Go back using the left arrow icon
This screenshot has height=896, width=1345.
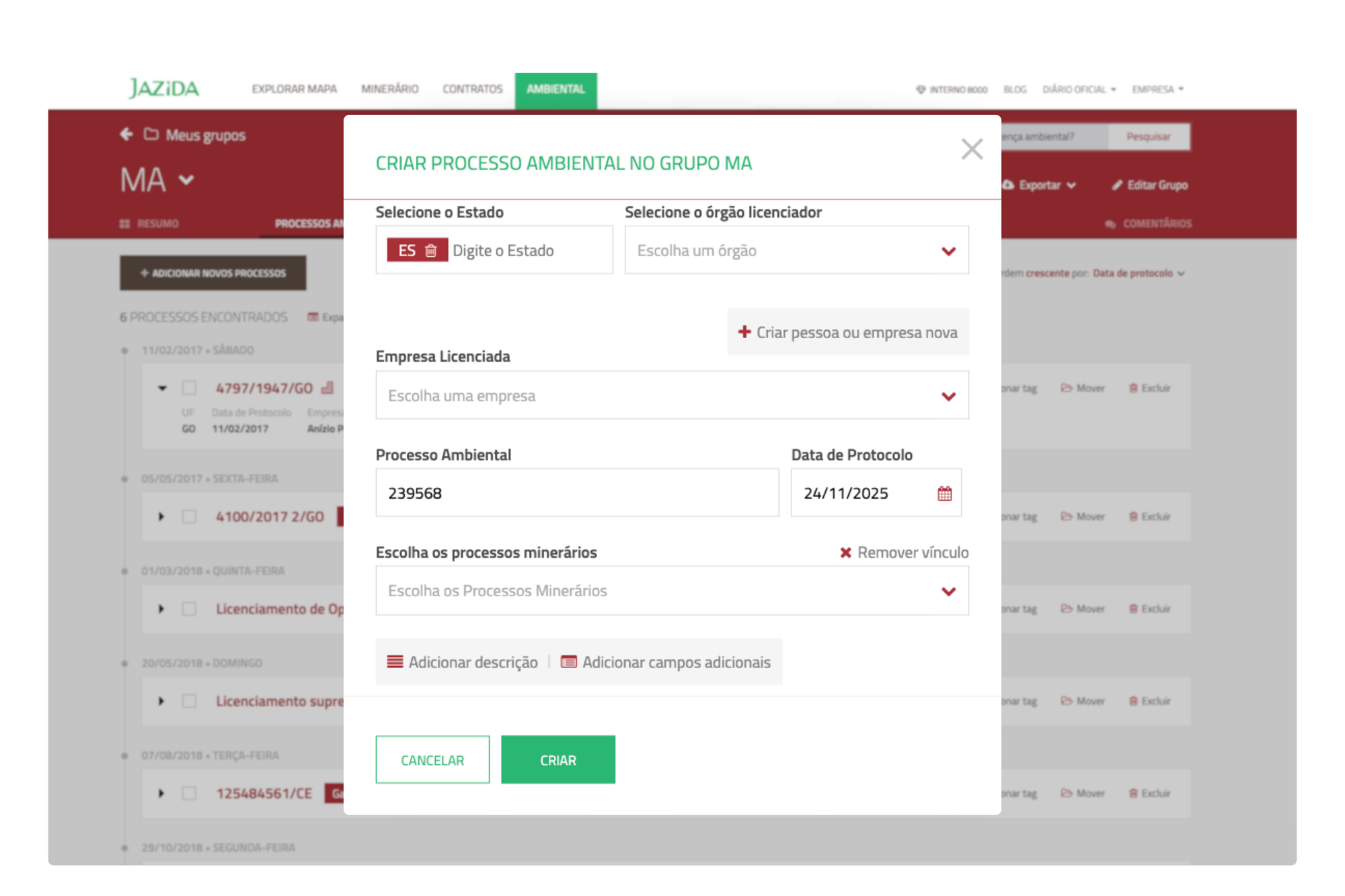[x=126, y=134]
